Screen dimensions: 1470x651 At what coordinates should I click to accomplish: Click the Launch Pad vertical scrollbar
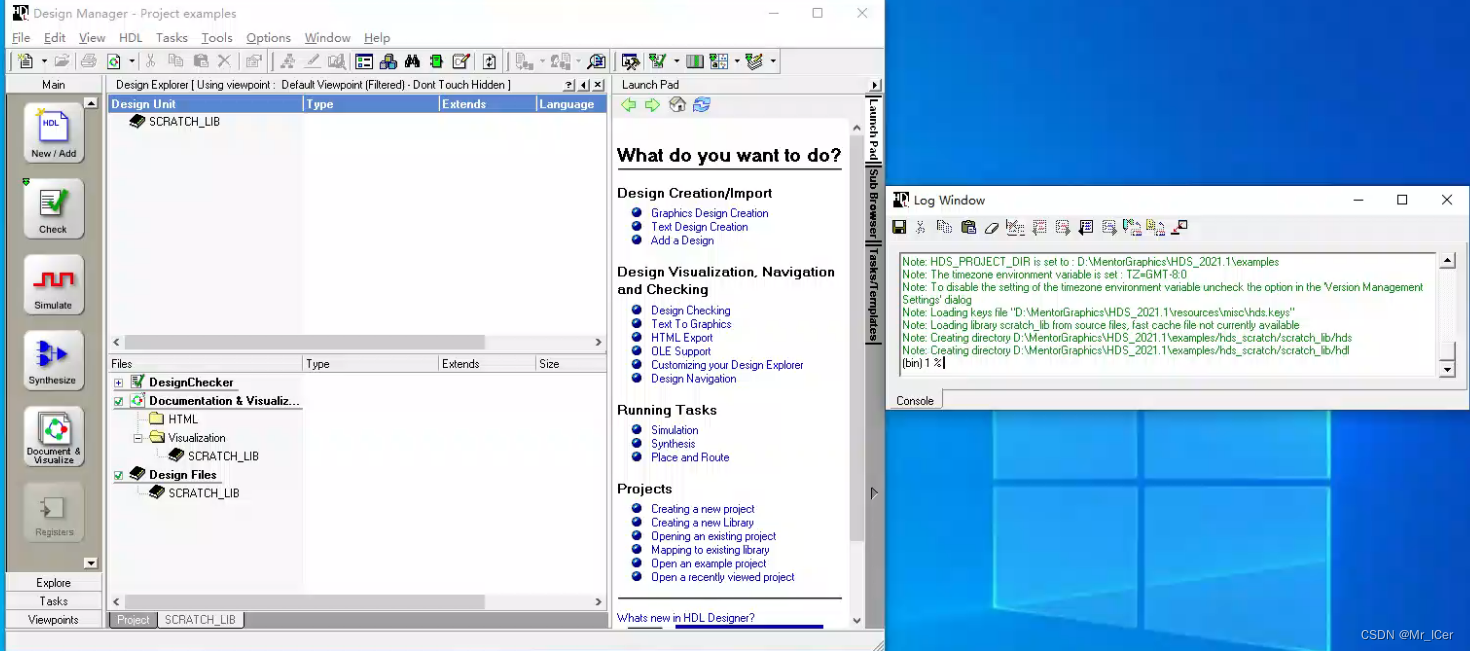point(856,374)
